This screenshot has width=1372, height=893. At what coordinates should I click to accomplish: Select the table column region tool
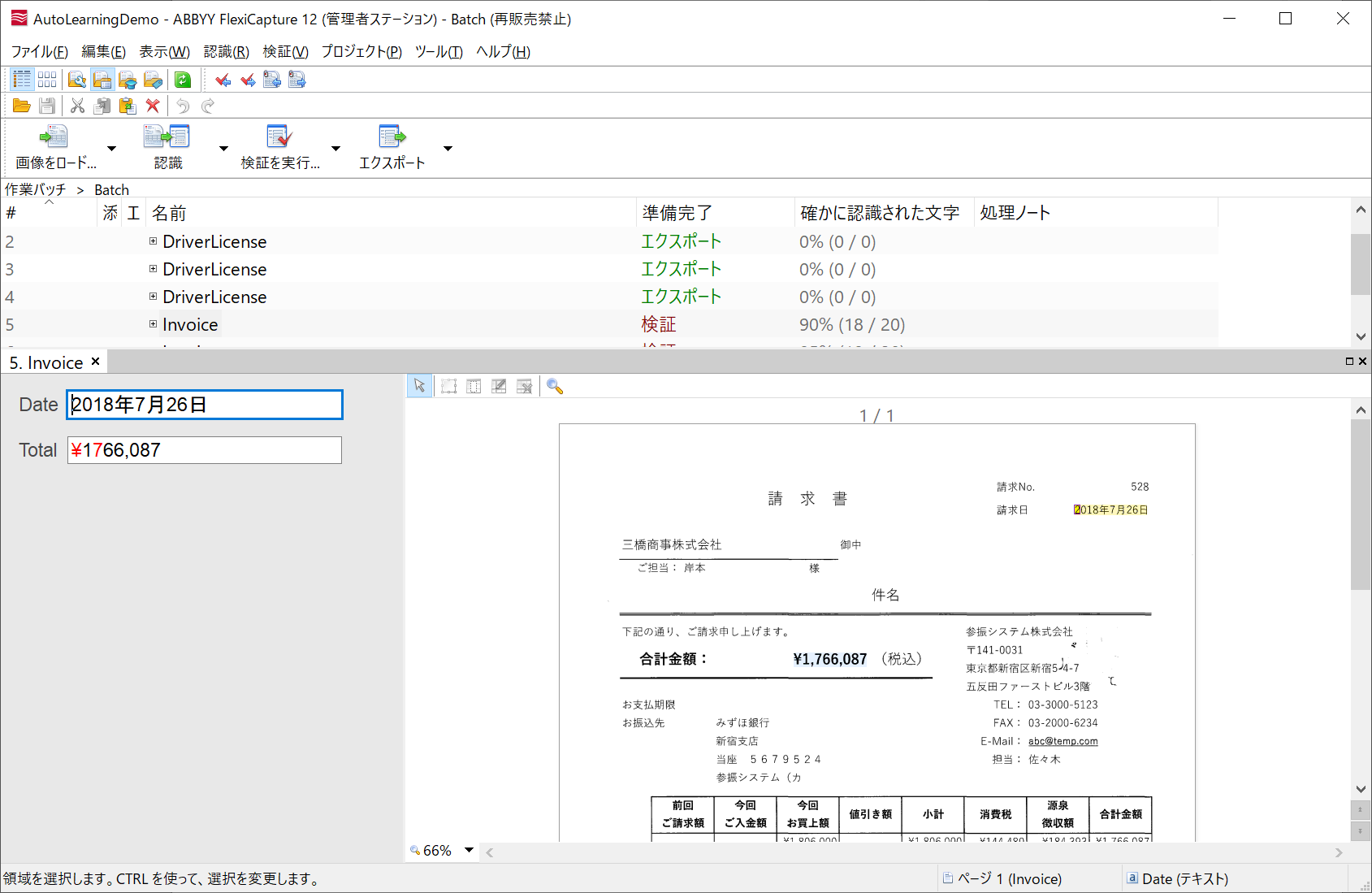[x=474, y=387]
